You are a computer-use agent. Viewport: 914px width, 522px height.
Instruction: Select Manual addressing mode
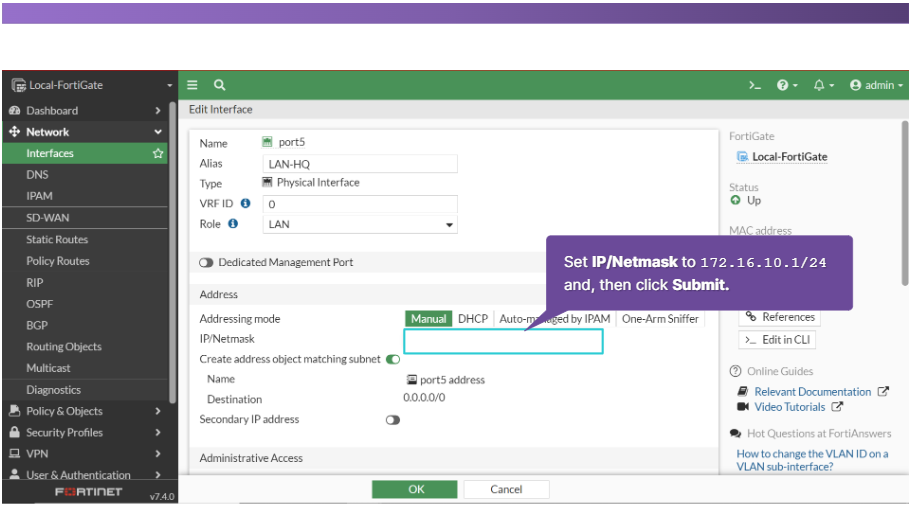click(428, 319)
